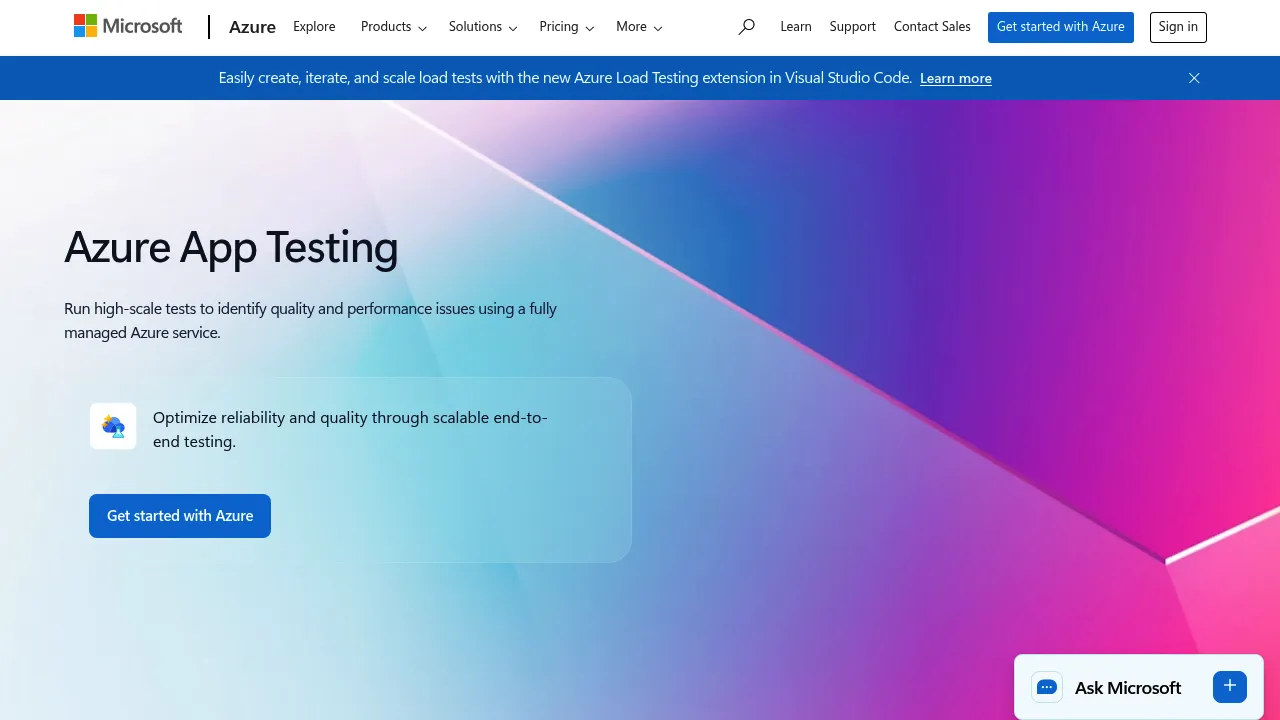Click the Azure App Testing product icon
Image resolution: width=1280 pixels, height=720 pixels.
[113, 426]
